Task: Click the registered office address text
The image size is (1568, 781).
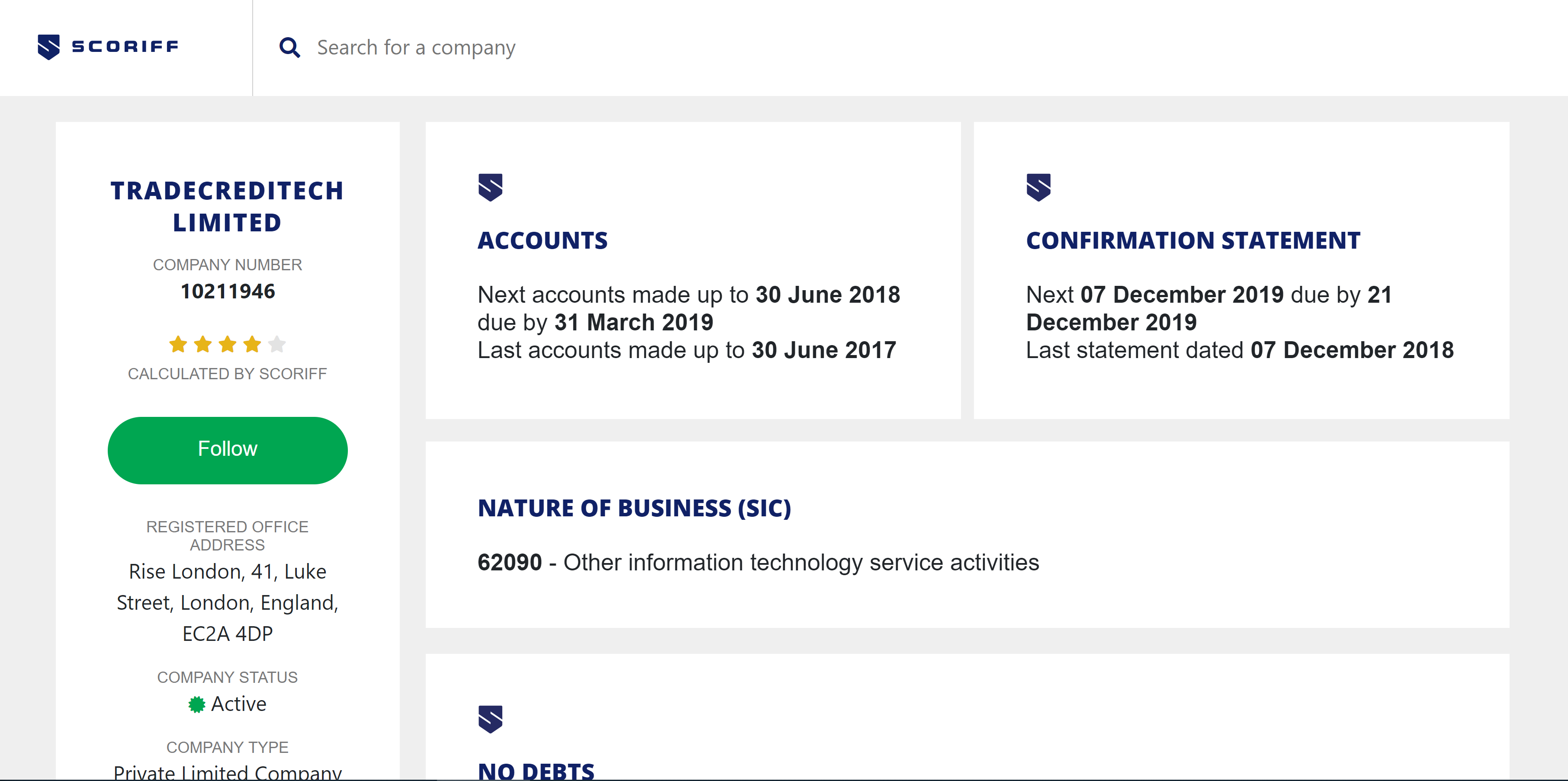Action: pos(228,602)
